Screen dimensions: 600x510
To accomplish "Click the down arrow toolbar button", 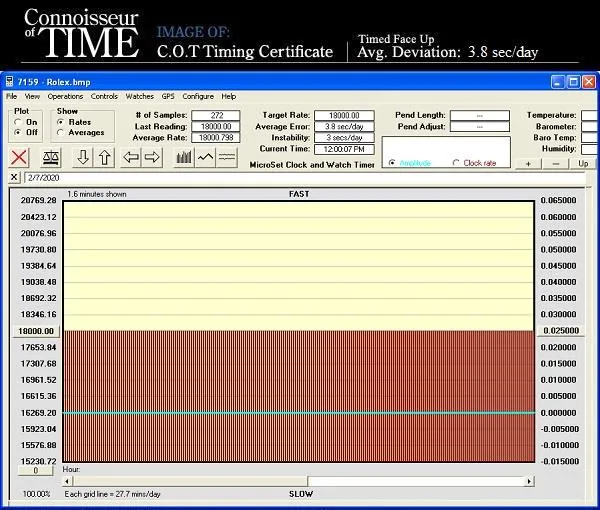I will [x=83, y=157].
